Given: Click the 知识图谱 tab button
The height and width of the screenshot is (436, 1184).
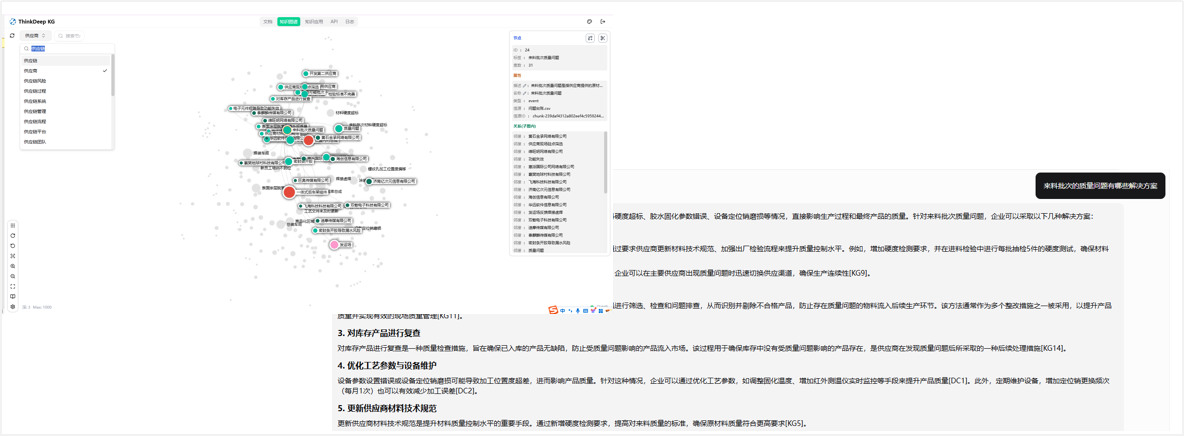Looking at the screenshot, I should point(288,21).
